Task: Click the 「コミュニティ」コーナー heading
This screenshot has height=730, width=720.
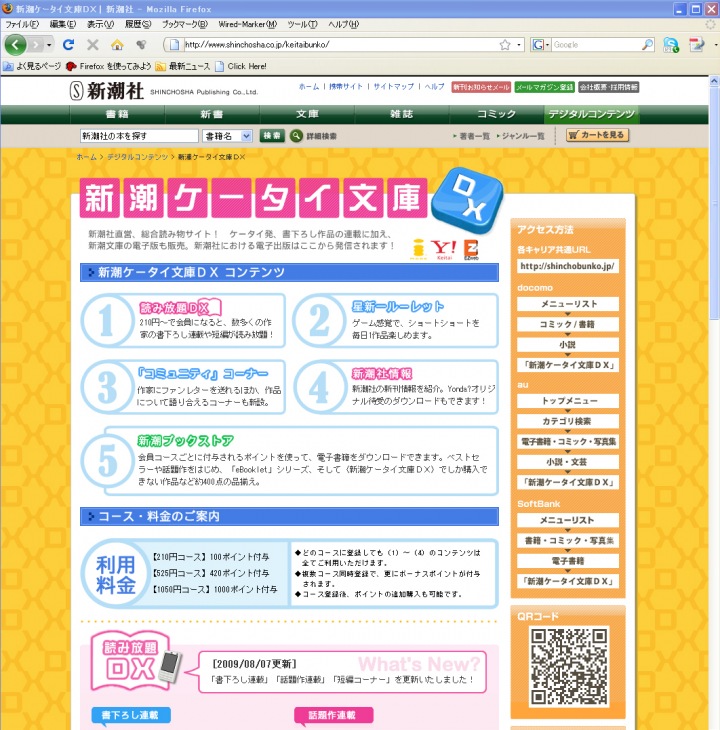Action: 203,373
